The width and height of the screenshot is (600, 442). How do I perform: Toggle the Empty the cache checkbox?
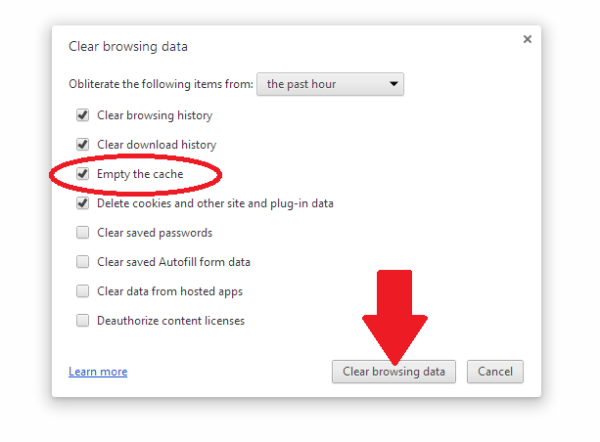pos(83,174)
